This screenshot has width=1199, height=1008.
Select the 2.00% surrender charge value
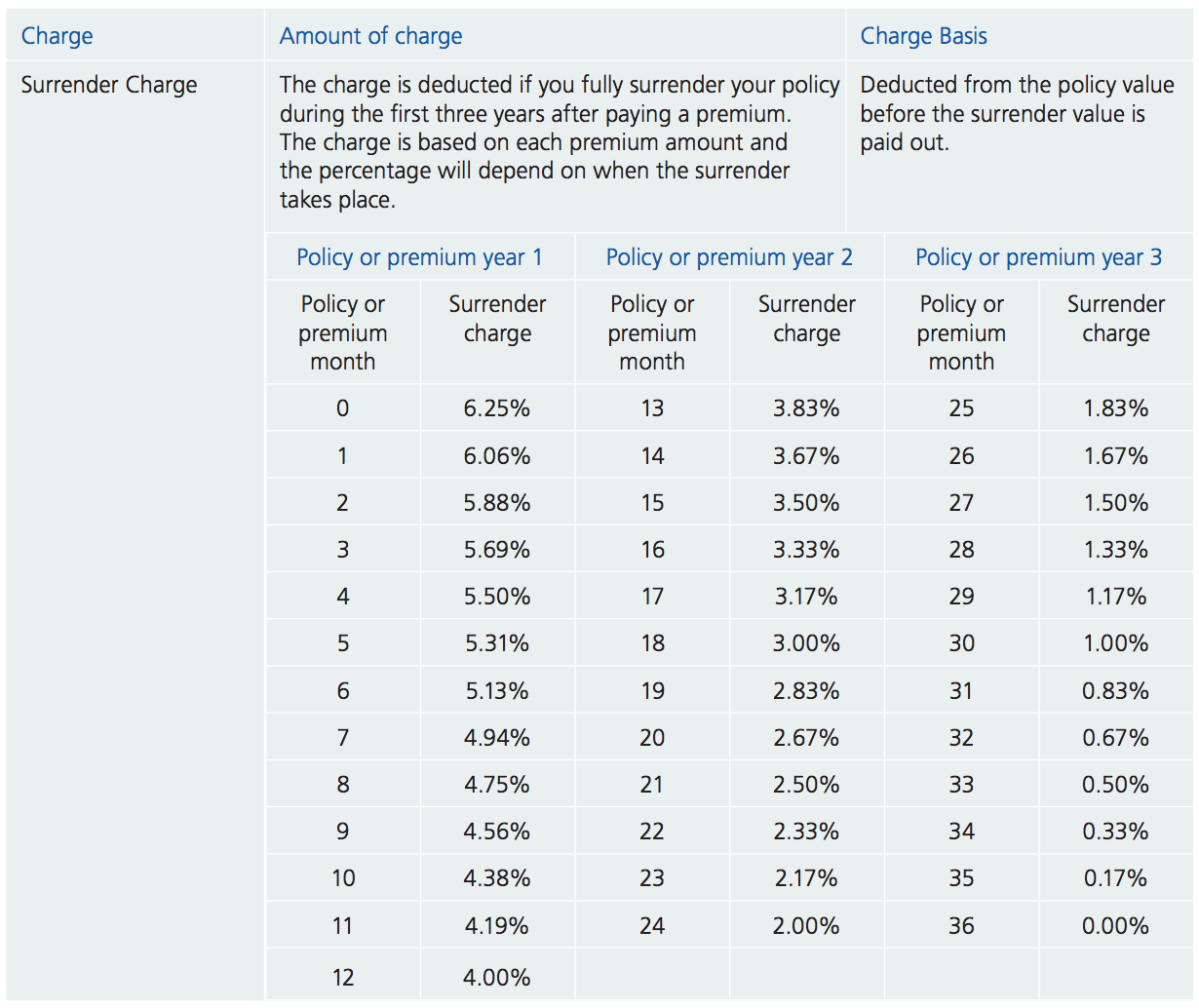pyautogui.click(x=806, y=926)
